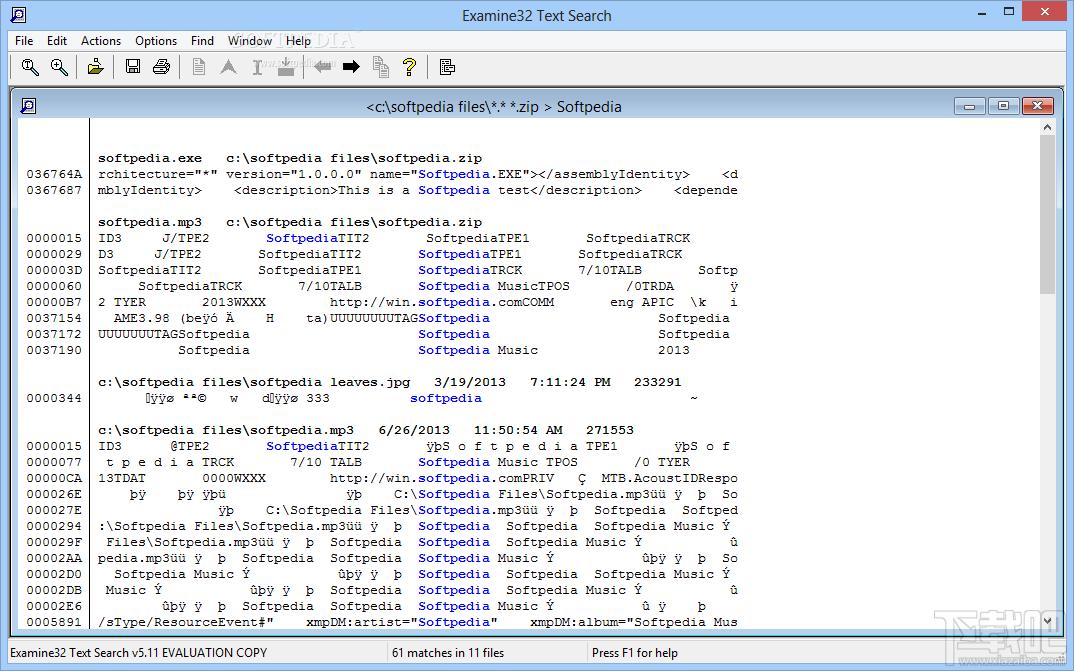This screenshot has height=671, width=1074.
Task: Go forward with the black right arrow
Action: [x=351, y=67]
